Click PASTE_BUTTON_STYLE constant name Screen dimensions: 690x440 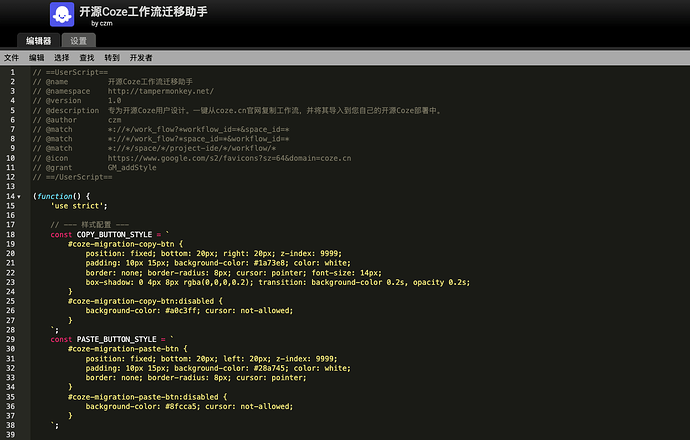click(117, 339)
